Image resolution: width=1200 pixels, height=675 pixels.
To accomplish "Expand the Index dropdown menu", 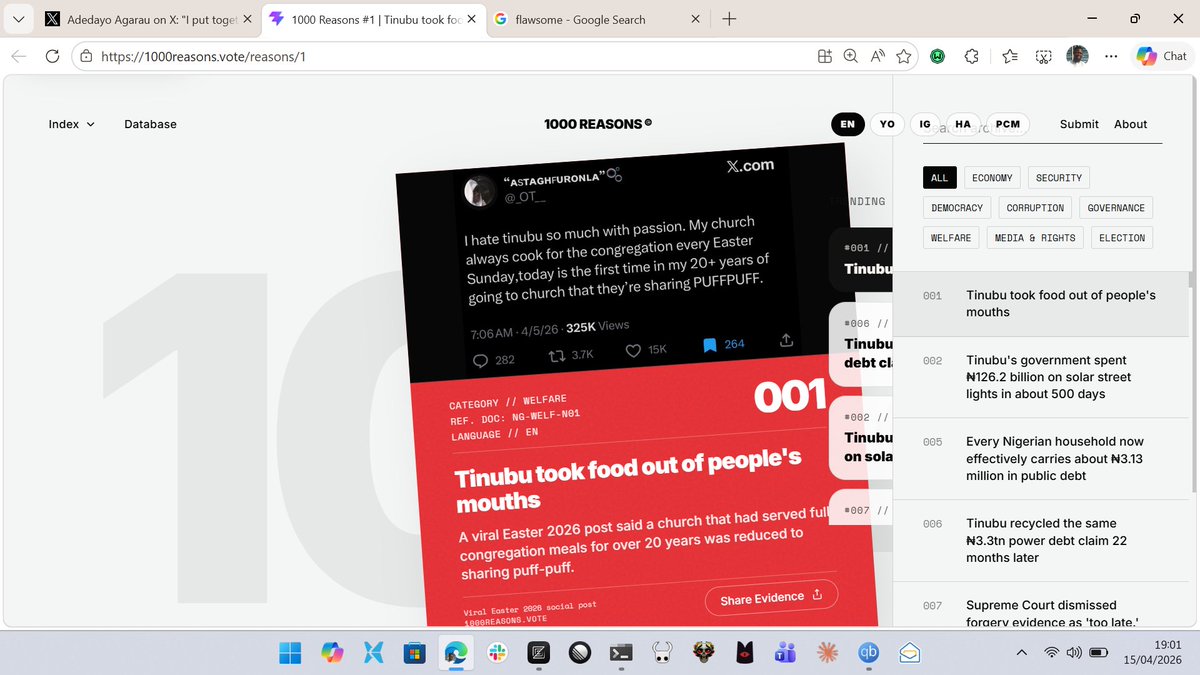I will tap(72, 124).
